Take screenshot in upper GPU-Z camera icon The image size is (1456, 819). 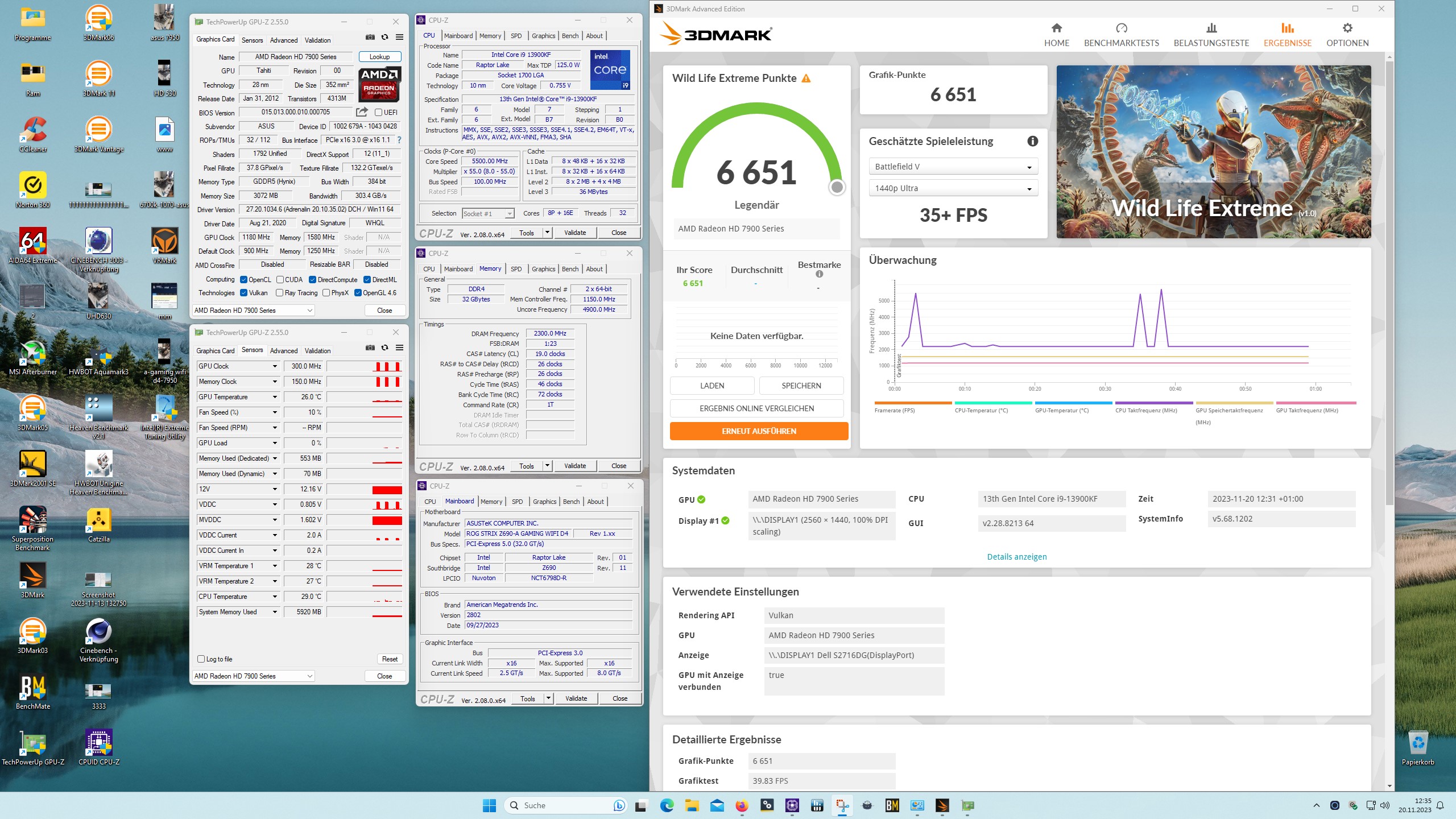370,38
